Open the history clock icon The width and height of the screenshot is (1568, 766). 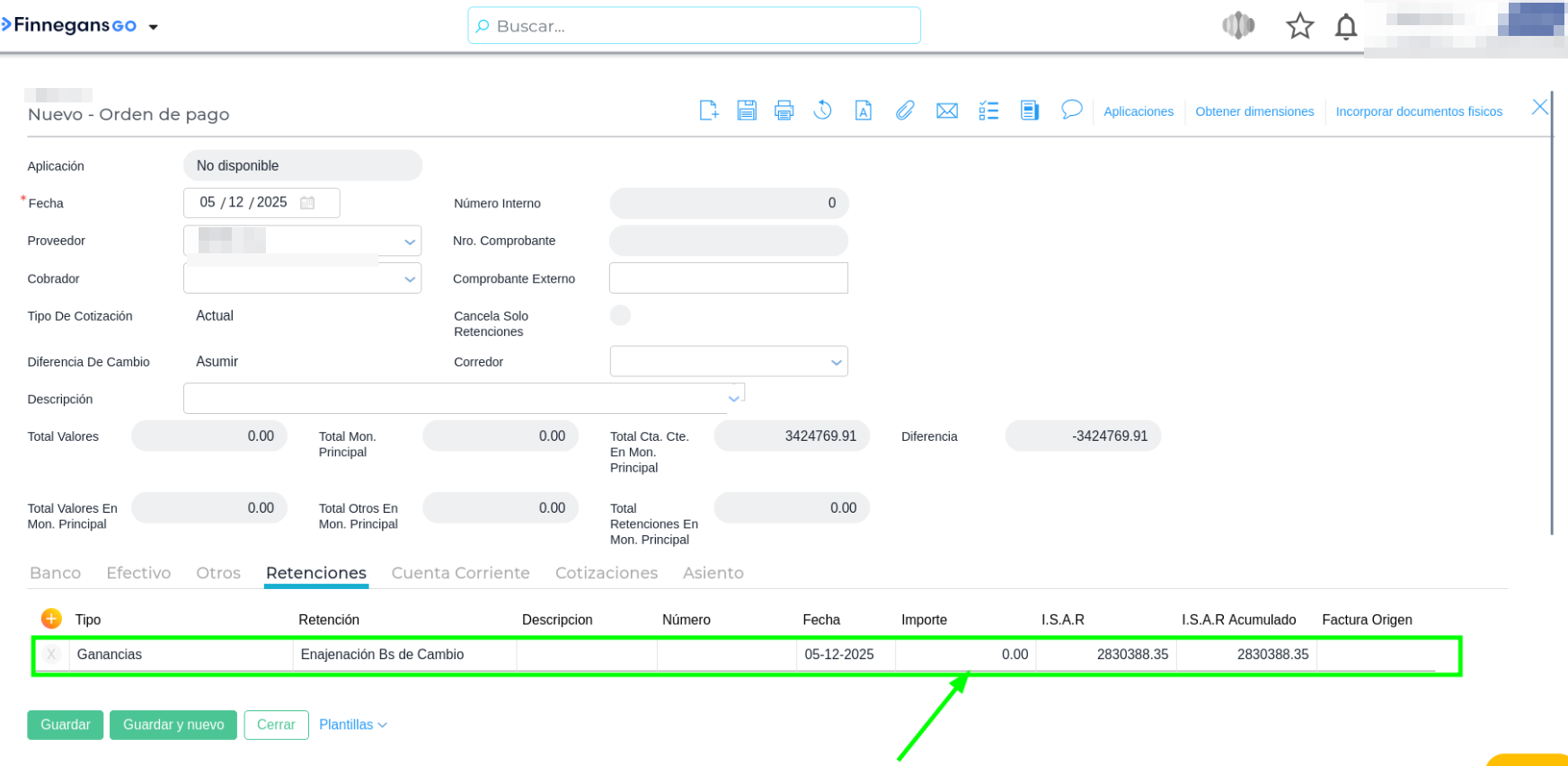(x=822, y=110)
